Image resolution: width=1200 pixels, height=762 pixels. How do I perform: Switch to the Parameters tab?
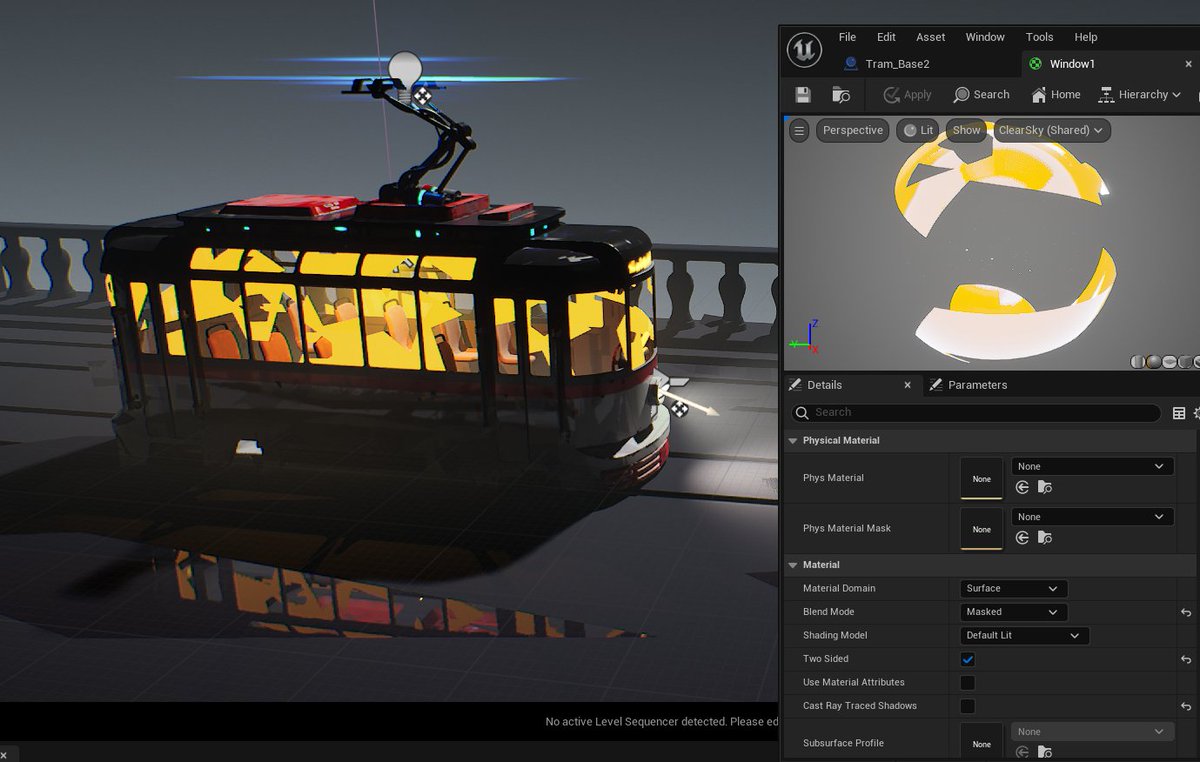pyautogui.click(x=977, y=385)
